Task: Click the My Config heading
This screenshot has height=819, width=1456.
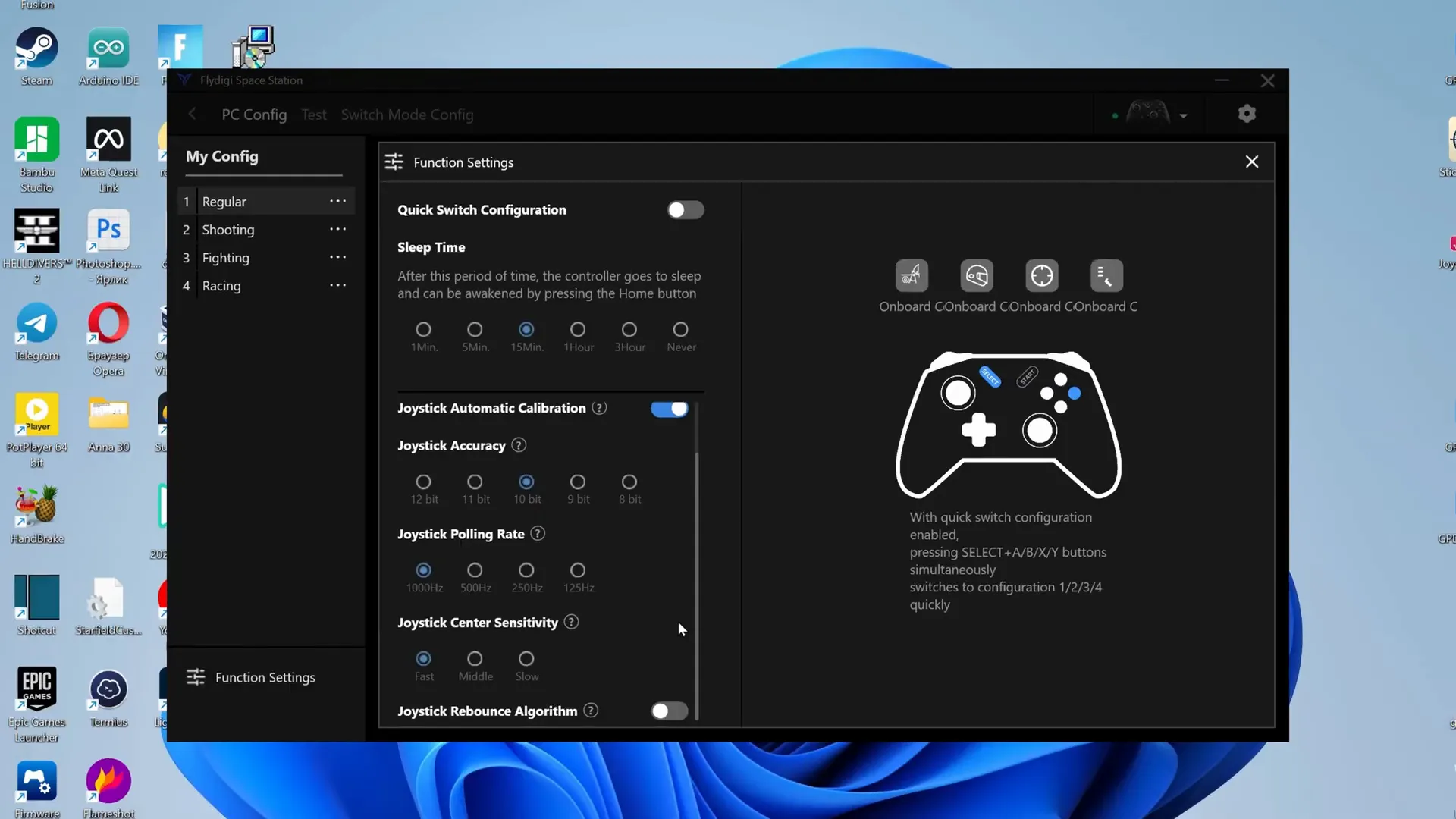Action: click(222, 156)
